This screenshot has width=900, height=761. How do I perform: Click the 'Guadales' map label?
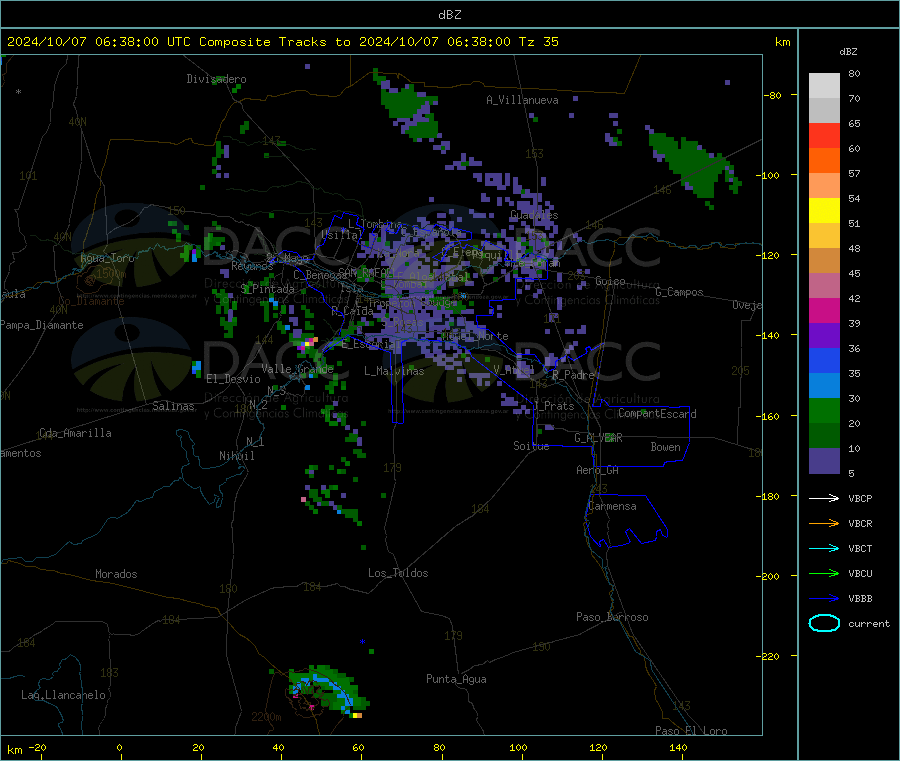(x=534, y=215)
